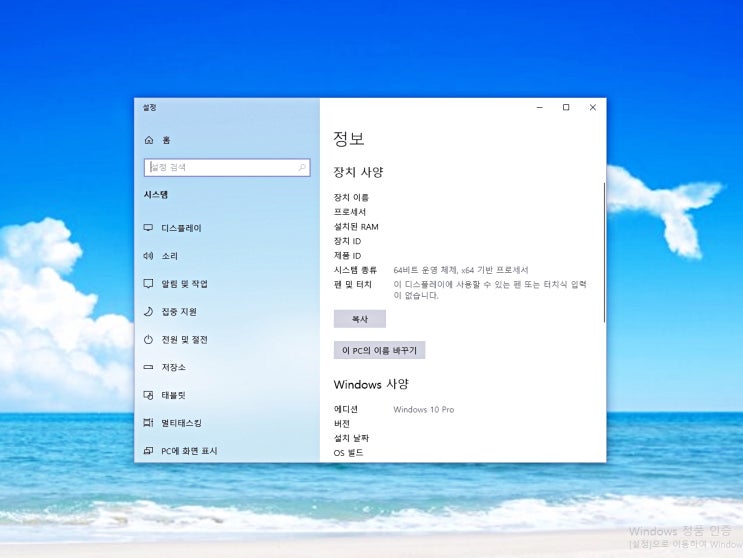Click the magnifier icon in the search box
This screenshot has width=743, height=558.
tap(302, 167)
